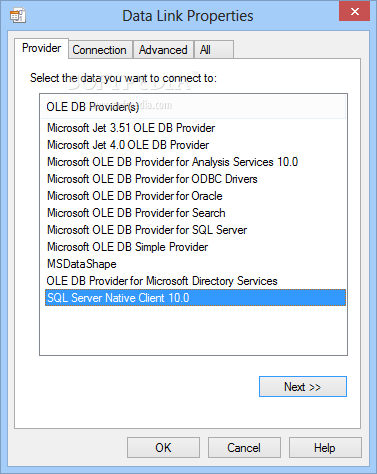The width and height of the screenshot is (377, 474).
Task: Click the Data Link Properties title bar icon
Action: pyautogui.click(x=18, y=16)
